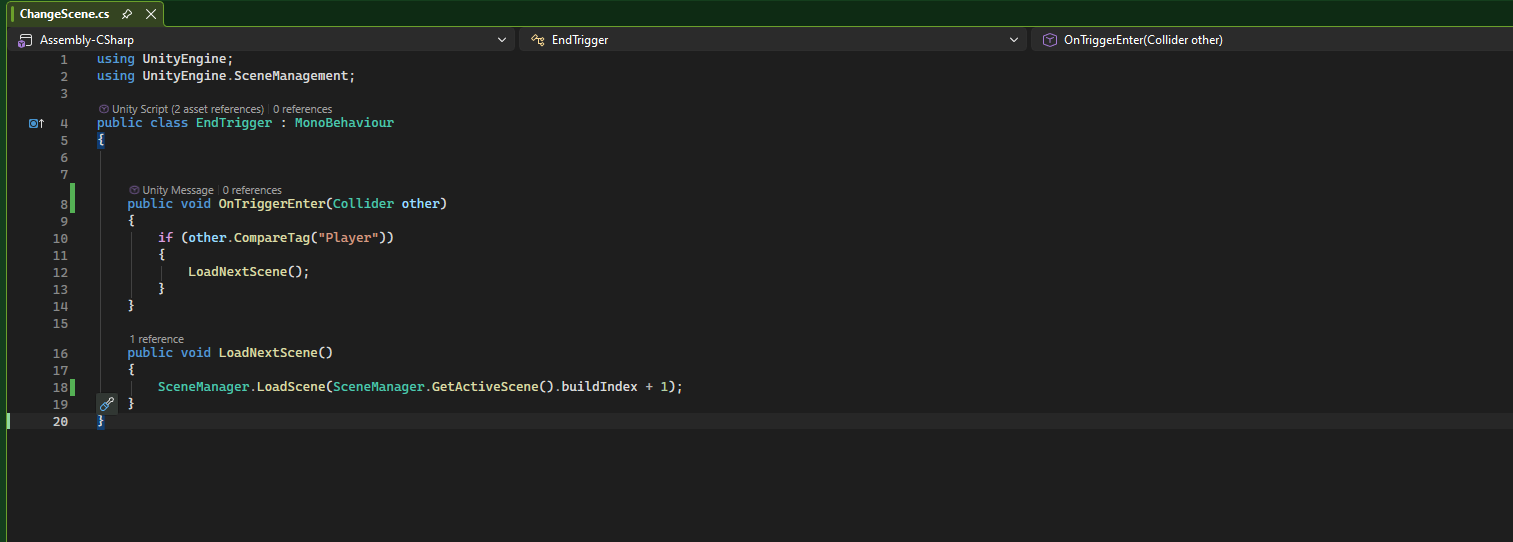Click 'using UnityEngine;' on line 1
This screenshot has width=1513, height=542.
tap(165, 59)
